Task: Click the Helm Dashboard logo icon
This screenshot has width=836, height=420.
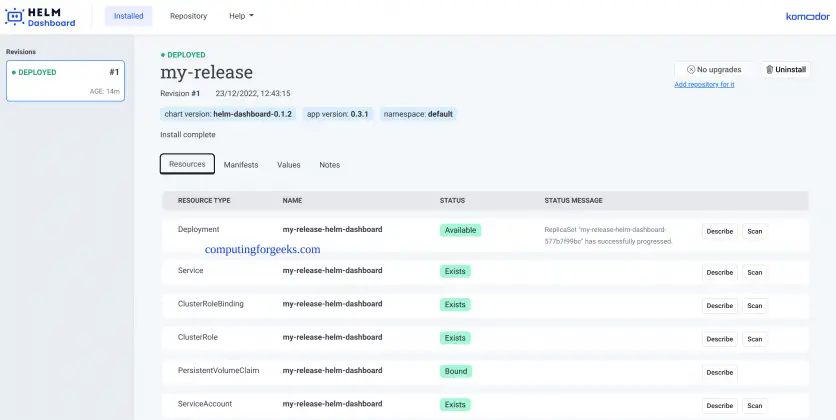Action: pos(17,17)
